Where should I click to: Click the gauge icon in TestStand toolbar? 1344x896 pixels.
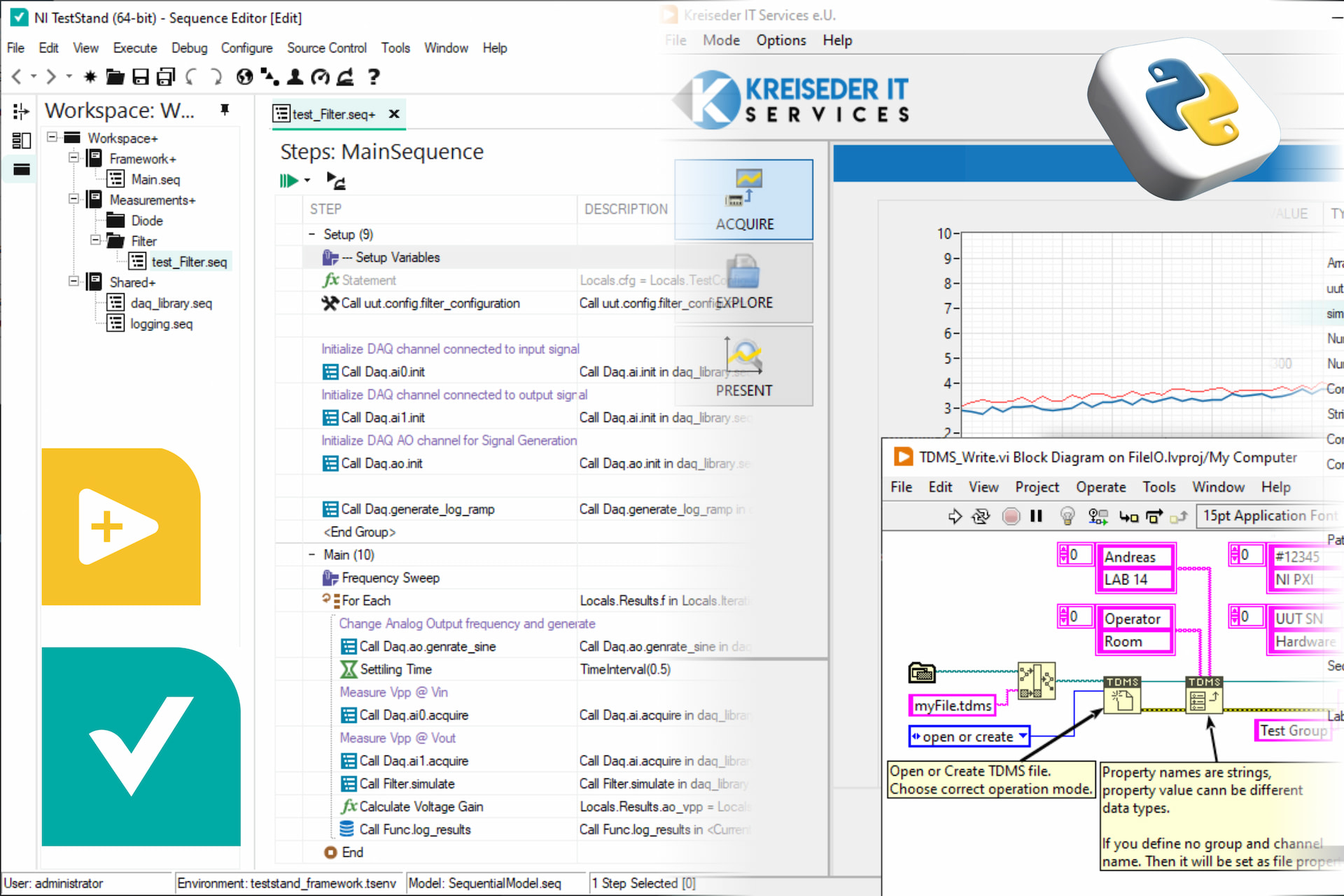pyautogui.click(x=320, y=76)
